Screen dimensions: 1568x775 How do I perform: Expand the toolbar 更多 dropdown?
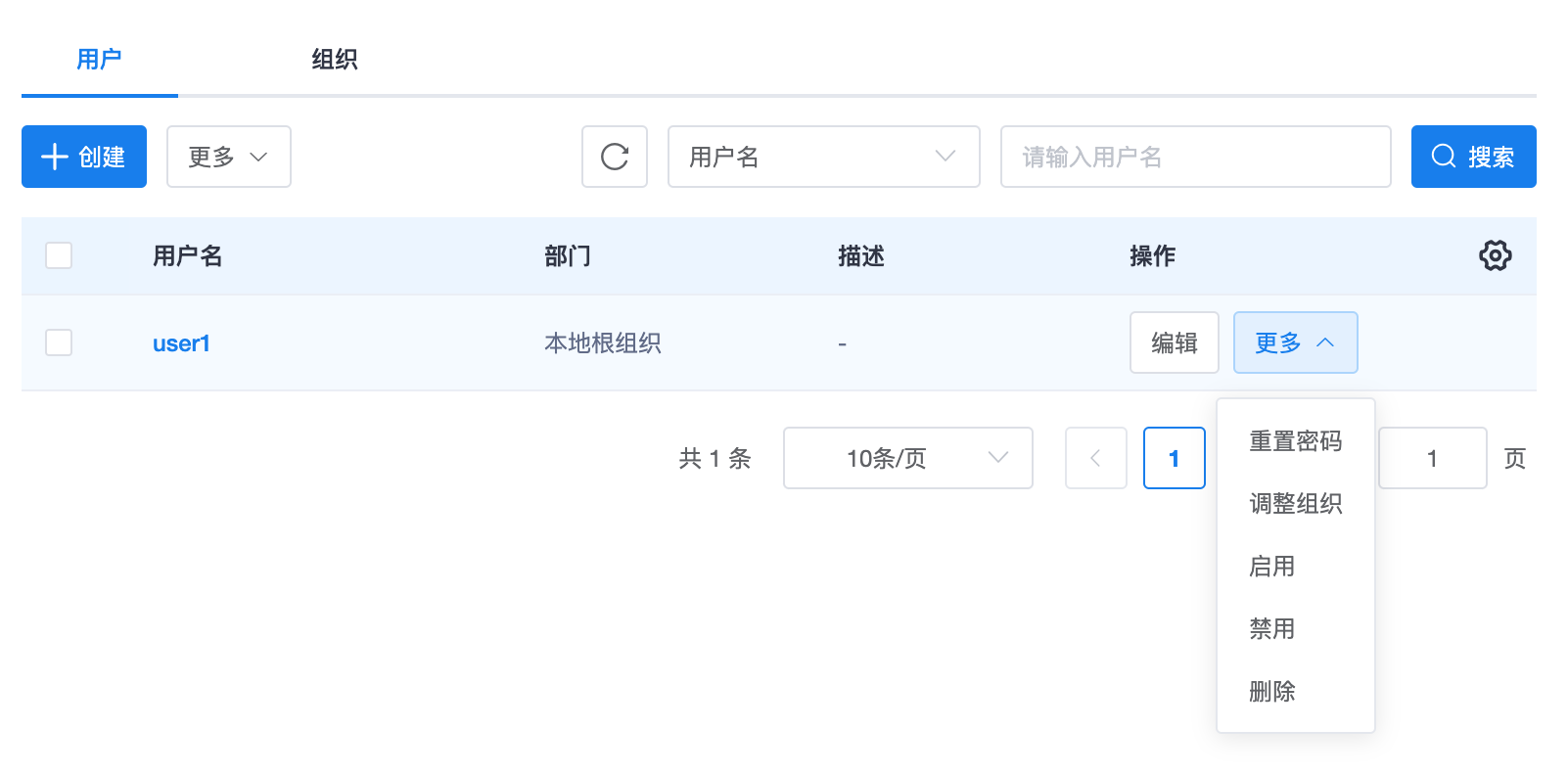click(229, 157)
